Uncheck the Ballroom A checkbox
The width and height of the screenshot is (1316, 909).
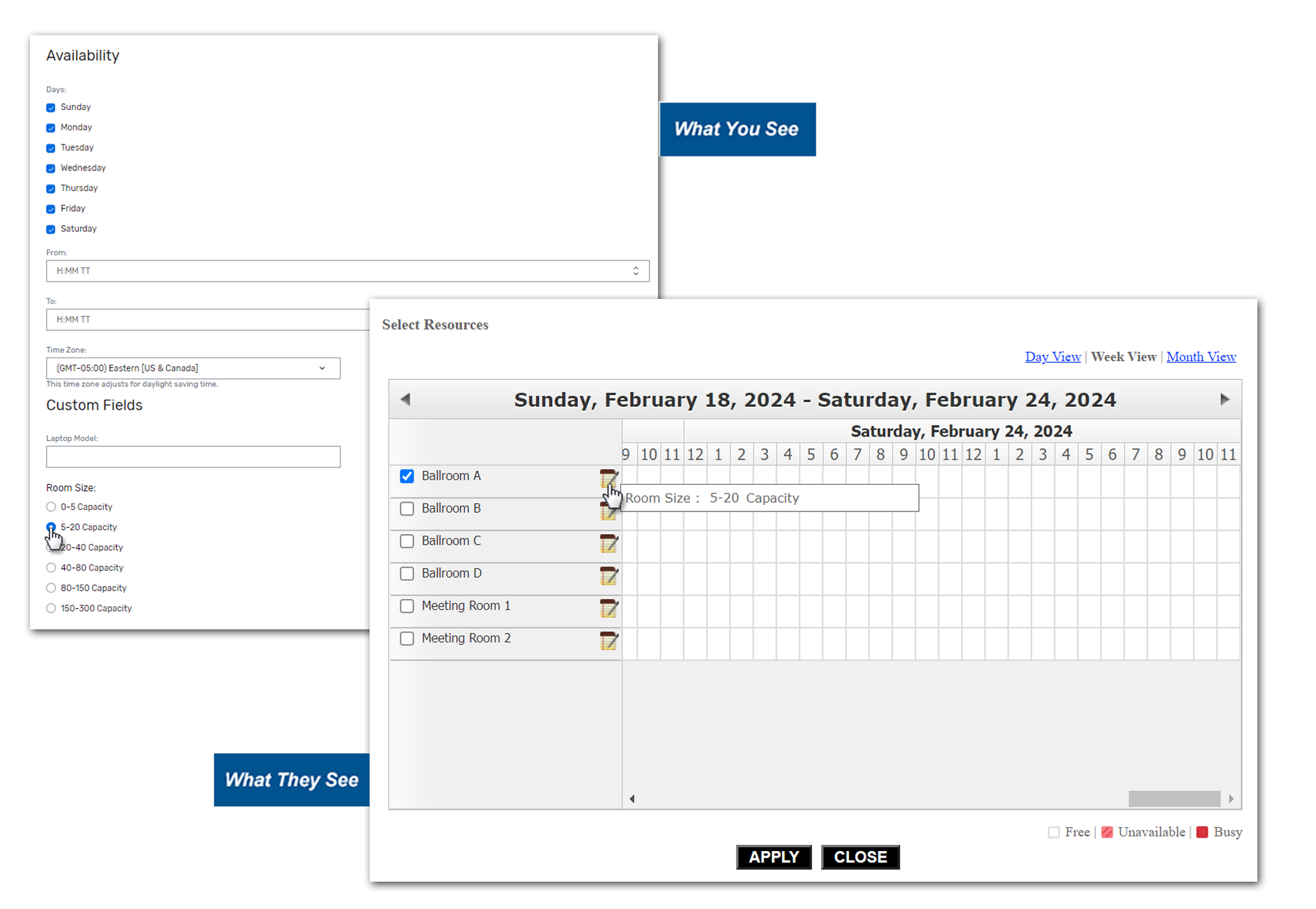coord(407,476)
